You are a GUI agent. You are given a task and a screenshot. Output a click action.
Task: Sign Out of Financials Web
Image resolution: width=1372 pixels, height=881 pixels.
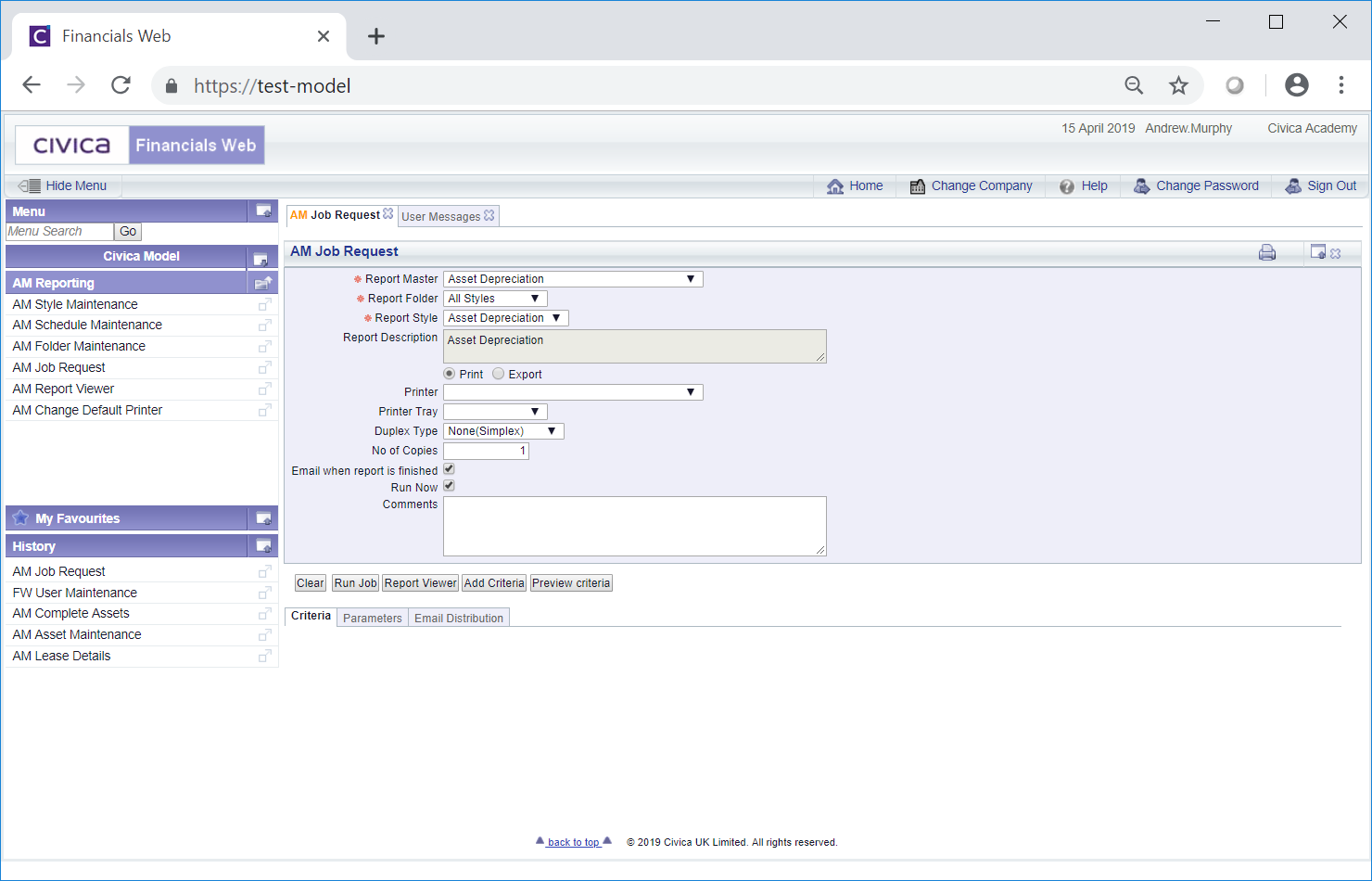(1320, 185)
